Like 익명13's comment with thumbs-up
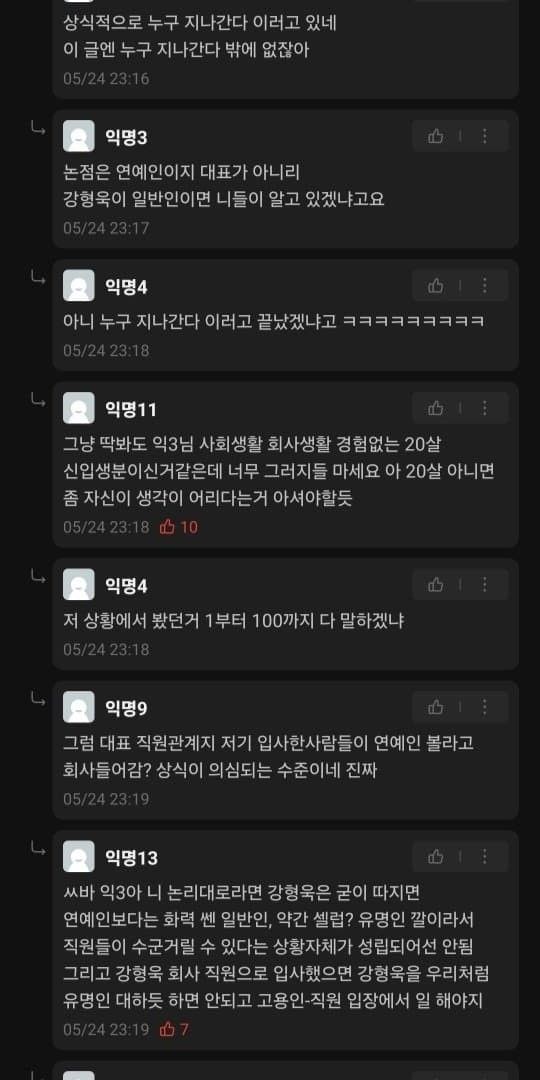Image resolution: width=540 pixels, height=1080 pixels. 435,856
